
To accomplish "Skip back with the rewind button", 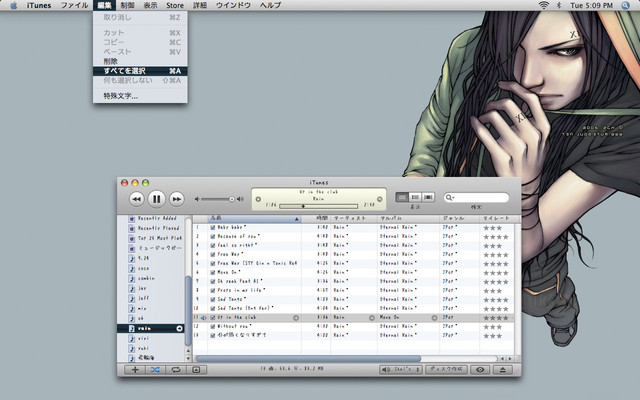I will [x=136, y=199].
